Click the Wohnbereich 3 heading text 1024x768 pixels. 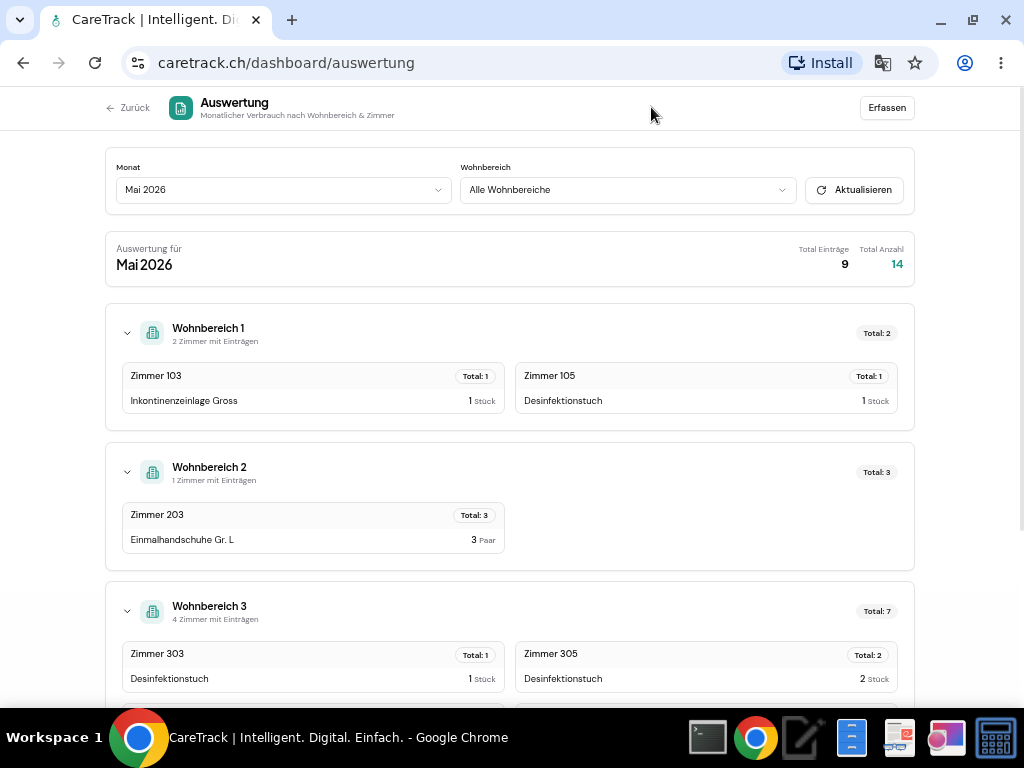209,607
